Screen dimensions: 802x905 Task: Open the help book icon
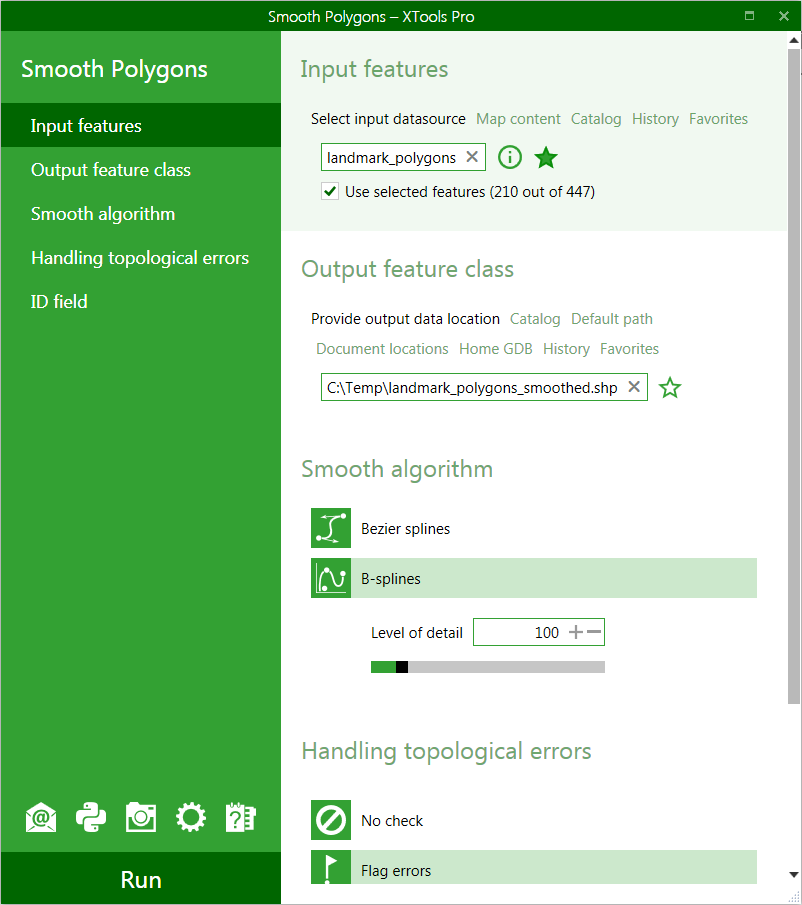241,818
